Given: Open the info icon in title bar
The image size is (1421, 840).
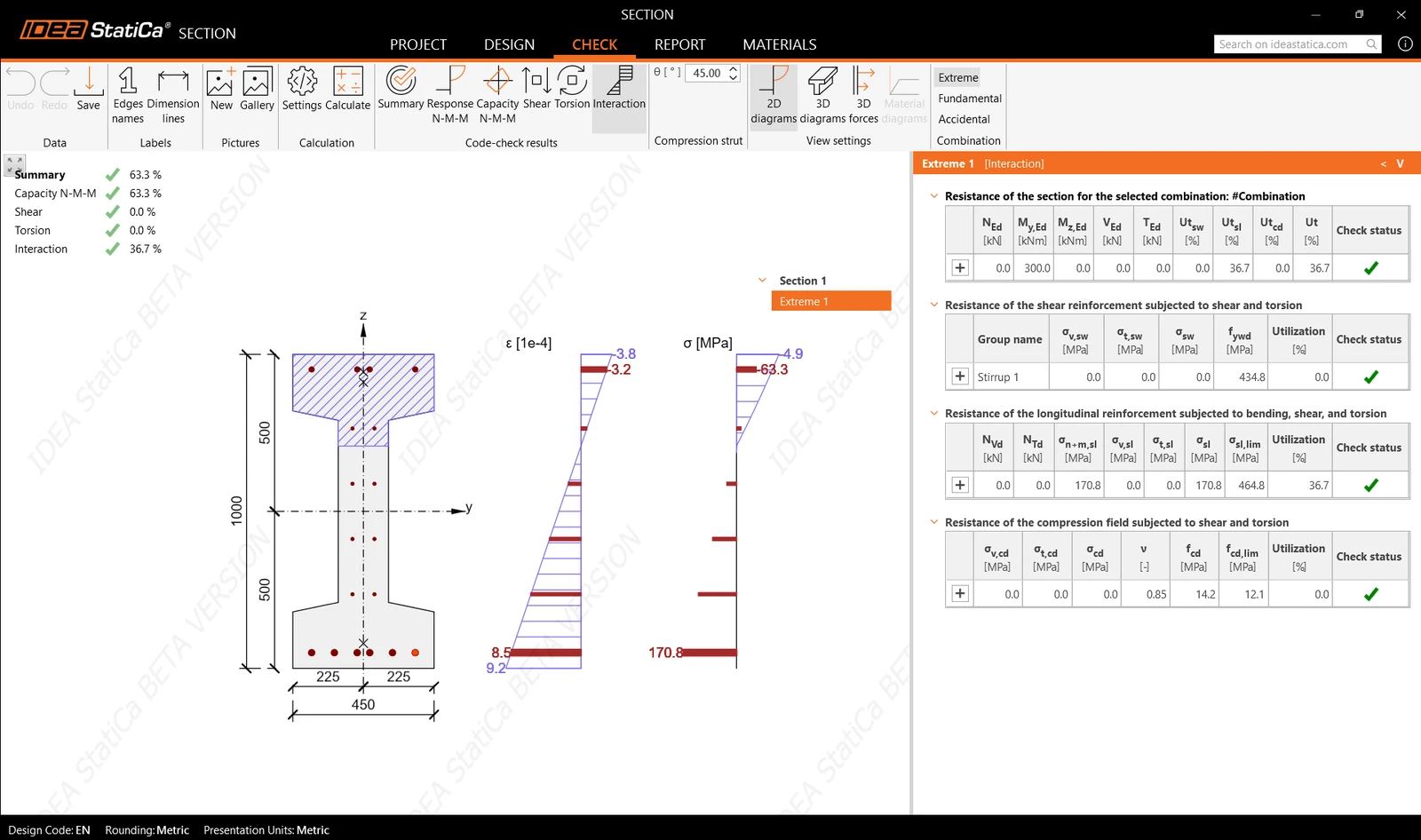Looking at the screenshot, I should tap(1405, 44).
